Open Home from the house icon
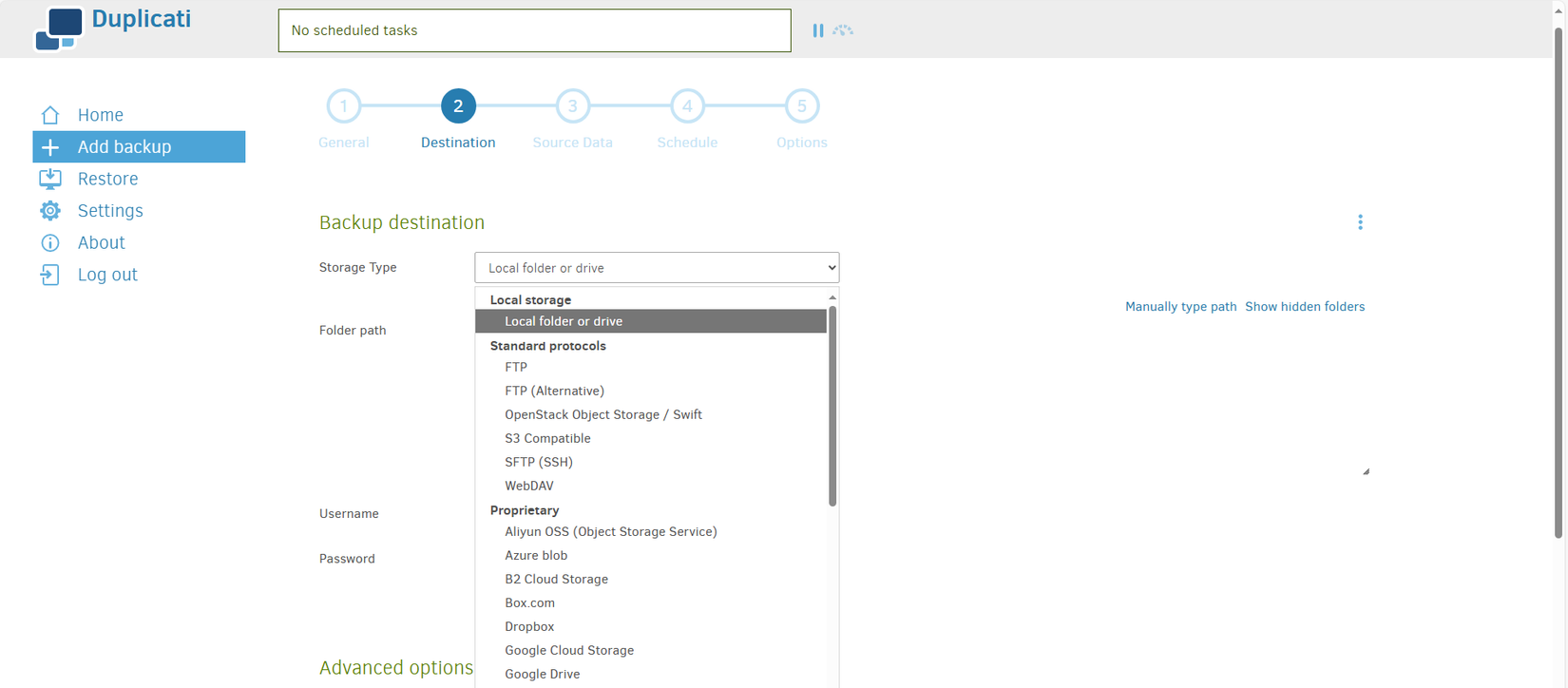Viewport: 1568px width, 688px height. 50,115
